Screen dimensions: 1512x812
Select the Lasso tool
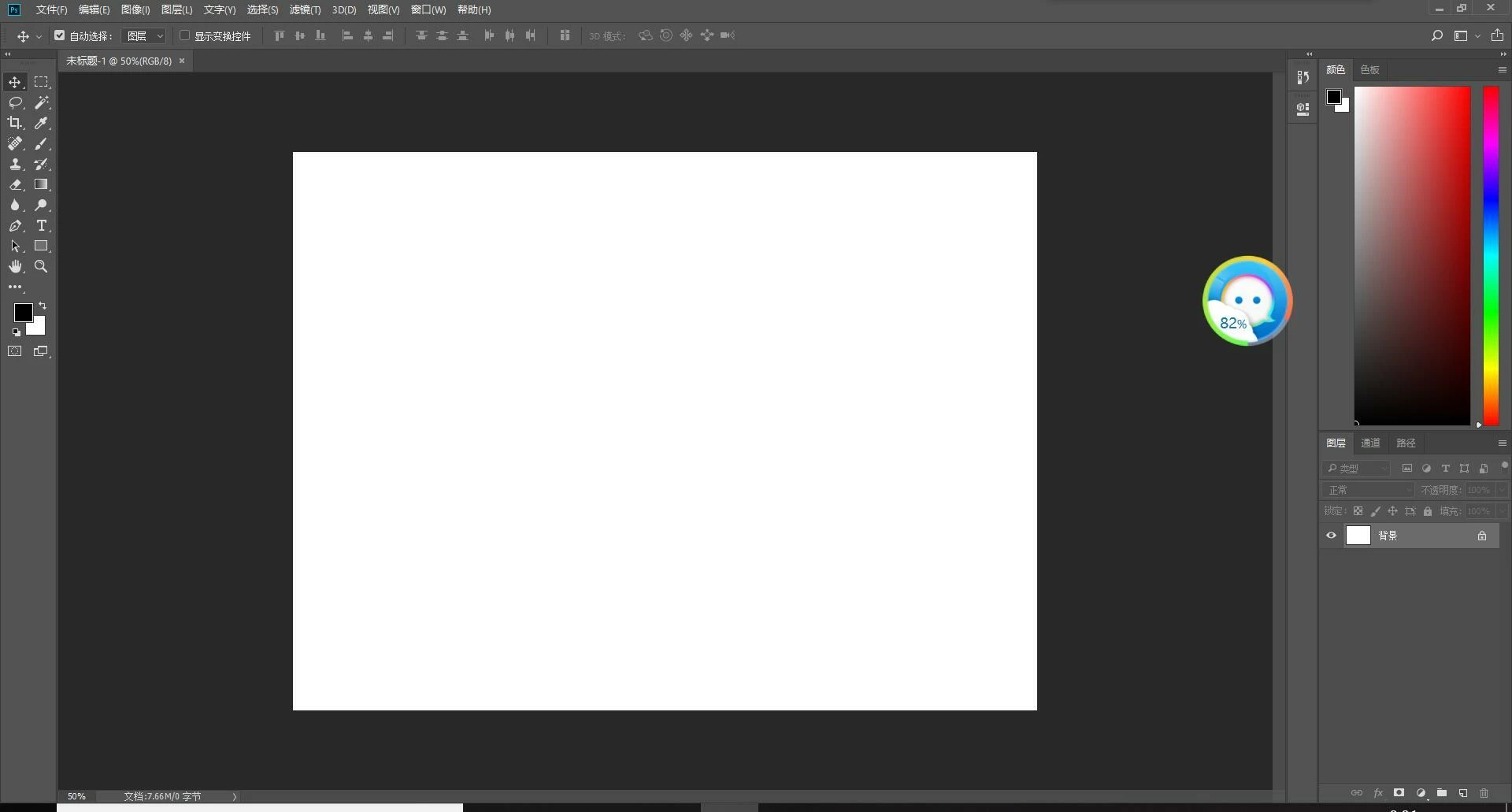[x=15, y=102]
